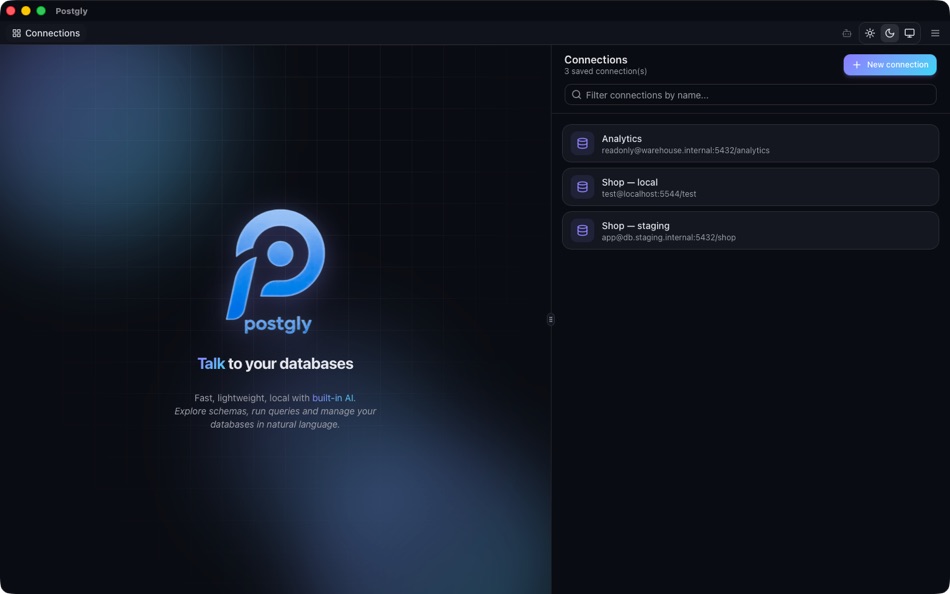Switch to dark theme moon icon
The height and width of the screenshot is (594, 950).
pyautogui.click(x=889, y=33)
